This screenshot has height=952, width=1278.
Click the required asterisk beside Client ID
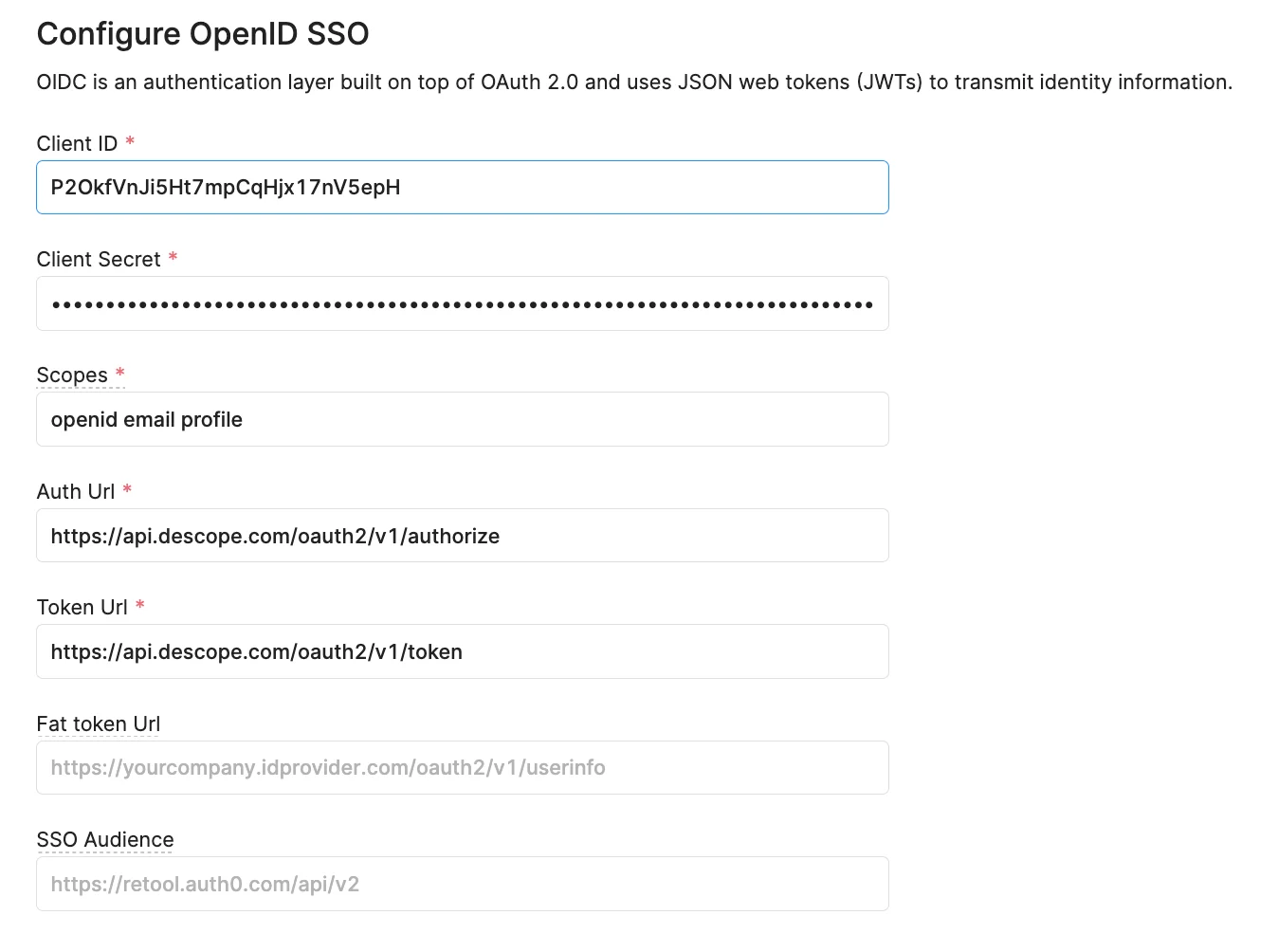click(130, 141)
